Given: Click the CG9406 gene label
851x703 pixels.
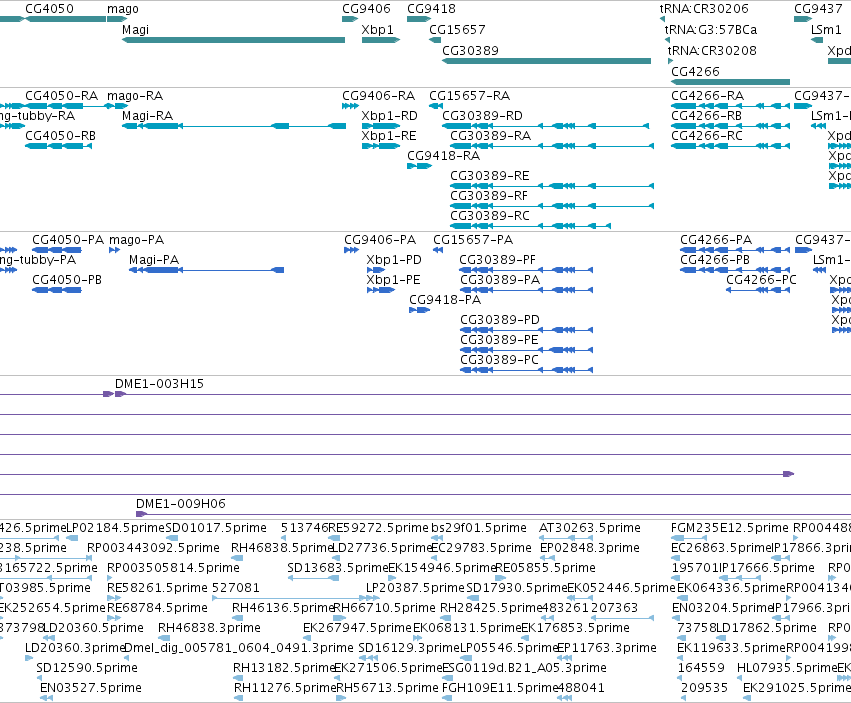Looking at the screenshot, I should click(366, 9).
